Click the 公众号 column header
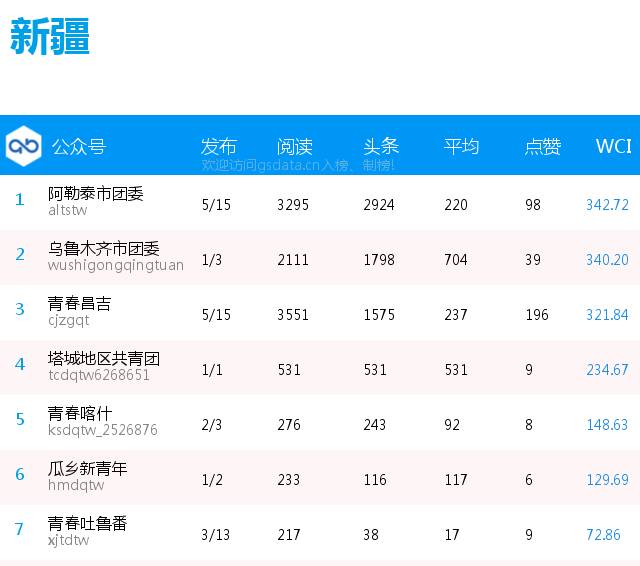This screenshot has height=566, width=640. 79,146
